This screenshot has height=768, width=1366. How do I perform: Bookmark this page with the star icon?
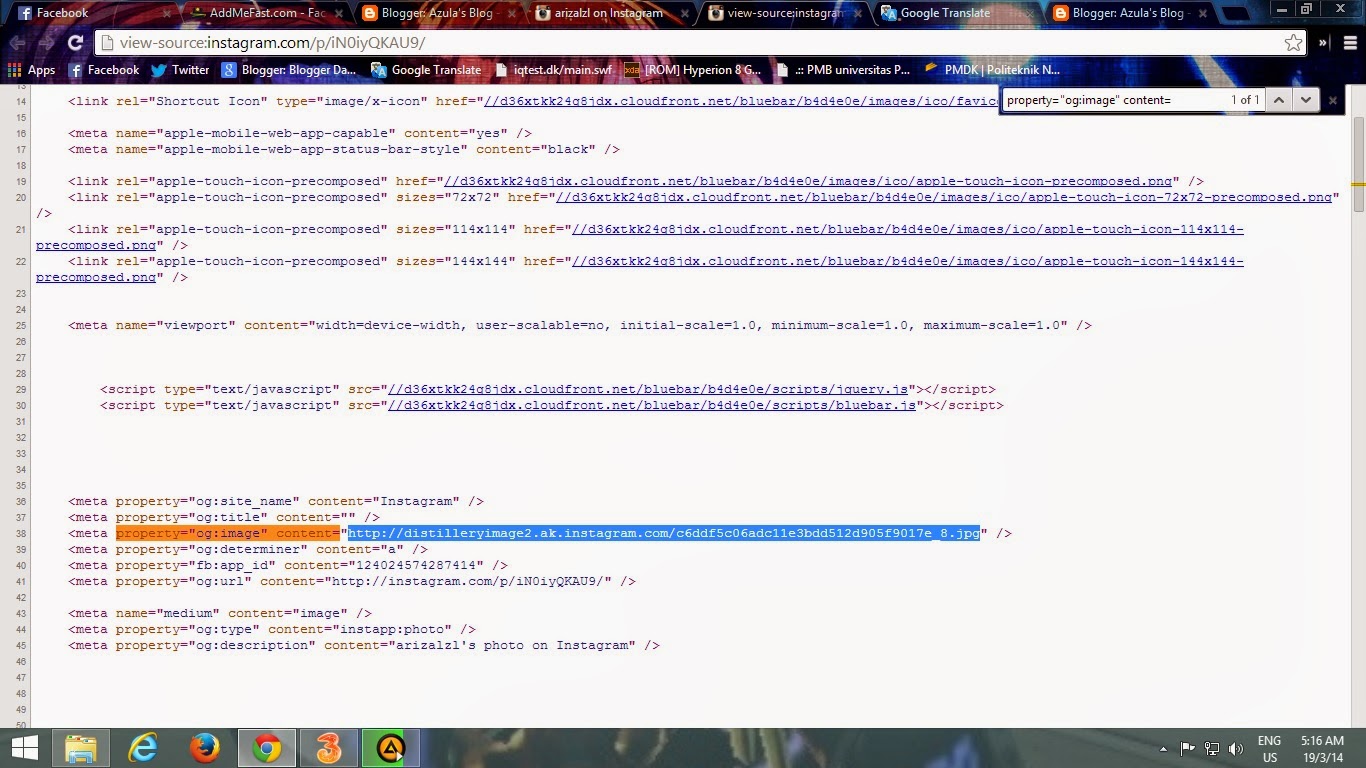(1293, 43)
